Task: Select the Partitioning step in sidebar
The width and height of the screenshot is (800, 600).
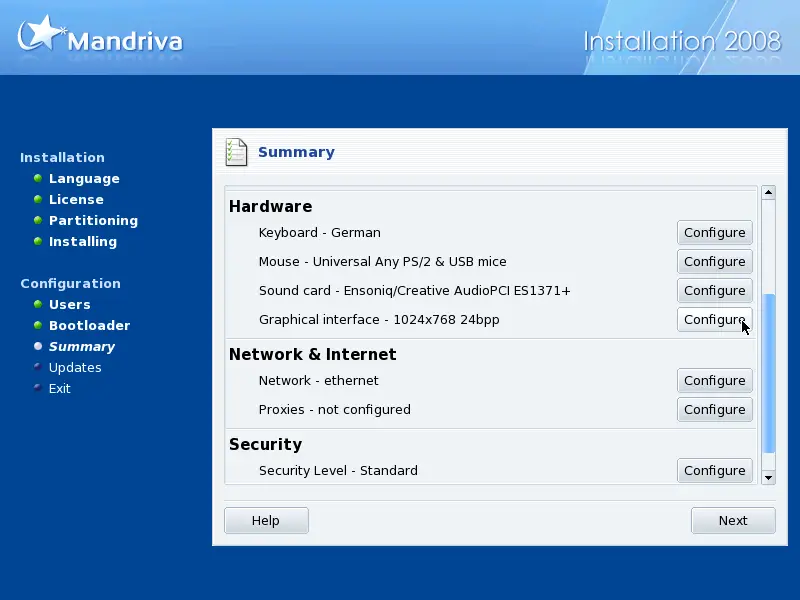Action: pos(93,220)
